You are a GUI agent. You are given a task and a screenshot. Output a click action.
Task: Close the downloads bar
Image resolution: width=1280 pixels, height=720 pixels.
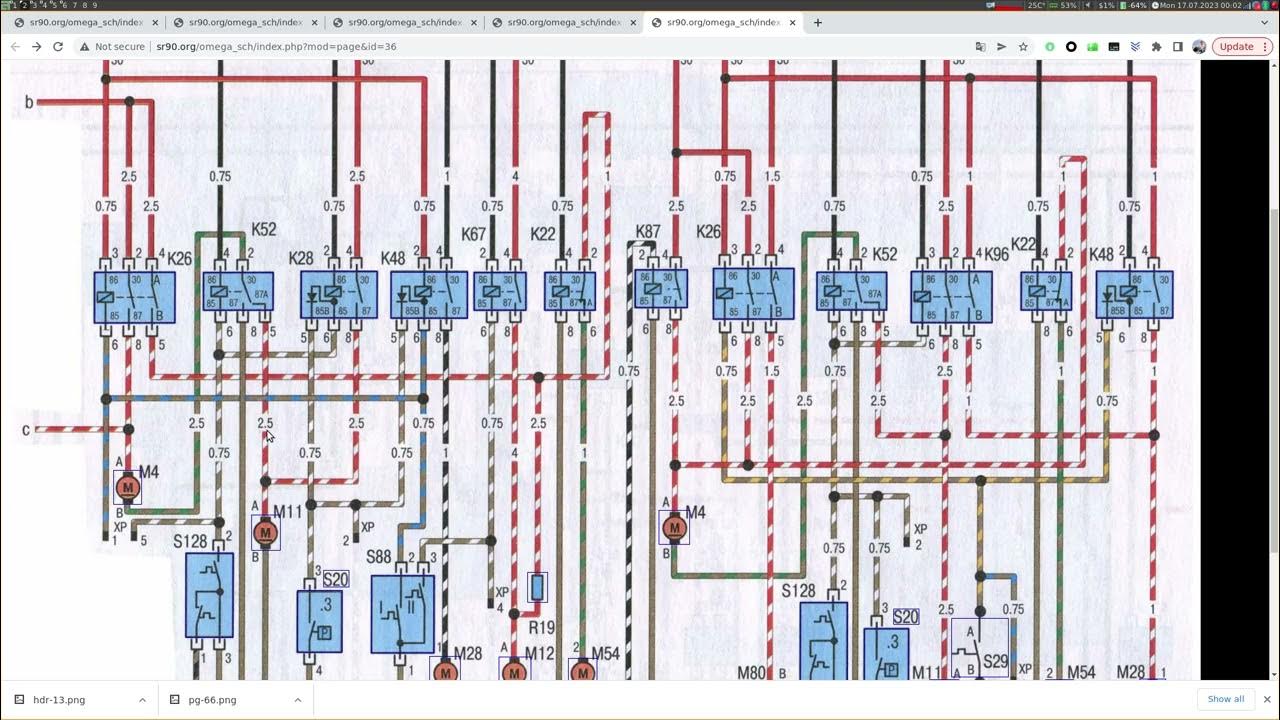tap(1266, 699)
